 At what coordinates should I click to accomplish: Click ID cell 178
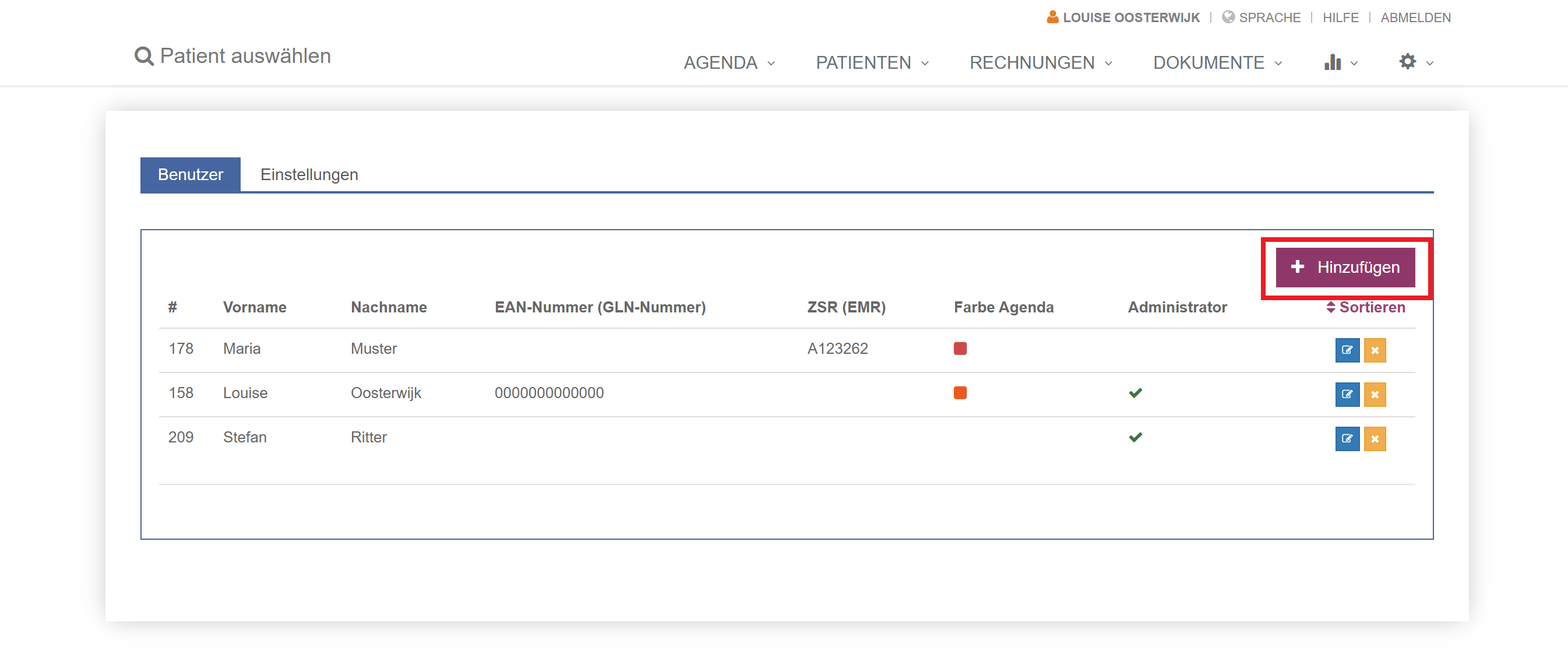pos(181,349)
